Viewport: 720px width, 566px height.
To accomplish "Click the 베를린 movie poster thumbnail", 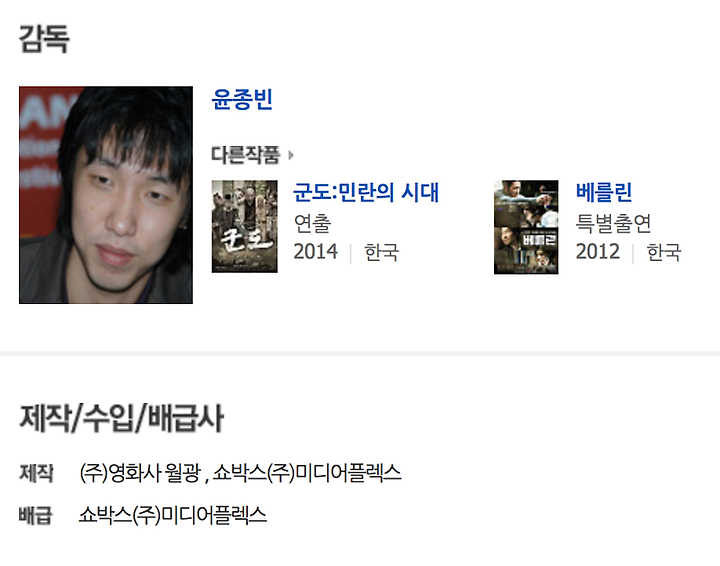I will [x=526, y=227].
